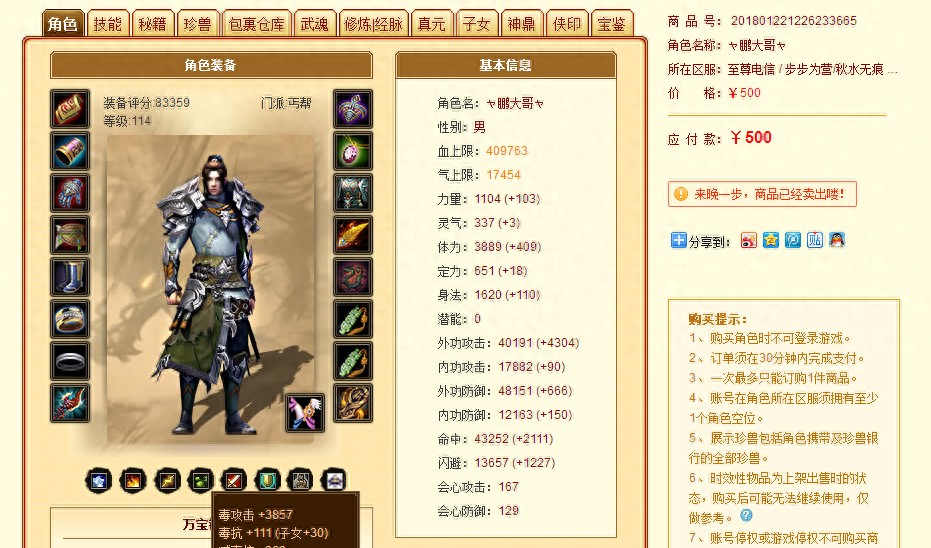Switch to the 技能 tab
This screenshot has height=548, width=931.
coord(107,24)
